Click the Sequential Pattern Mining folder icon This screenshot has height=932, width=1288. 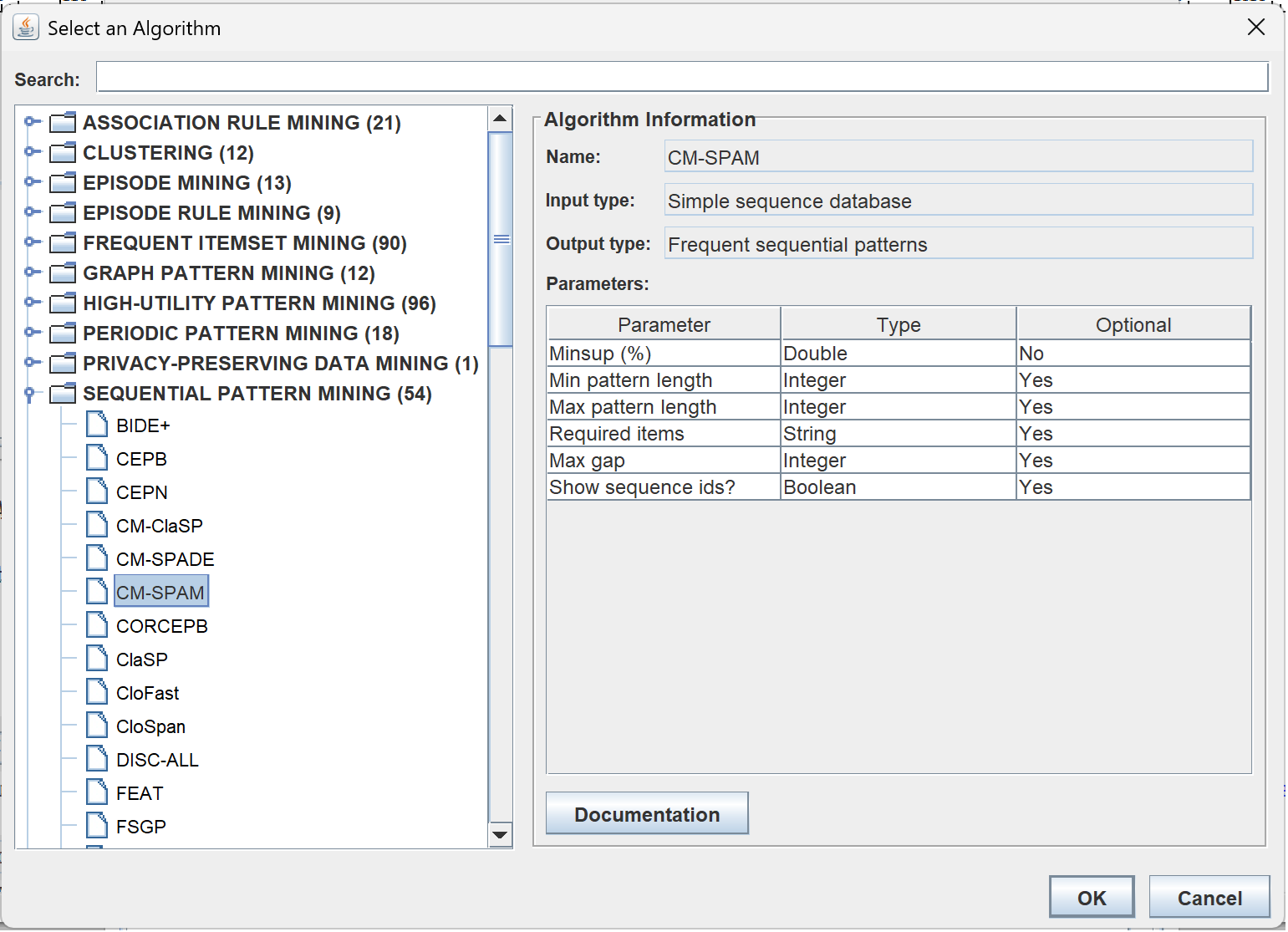63,394
